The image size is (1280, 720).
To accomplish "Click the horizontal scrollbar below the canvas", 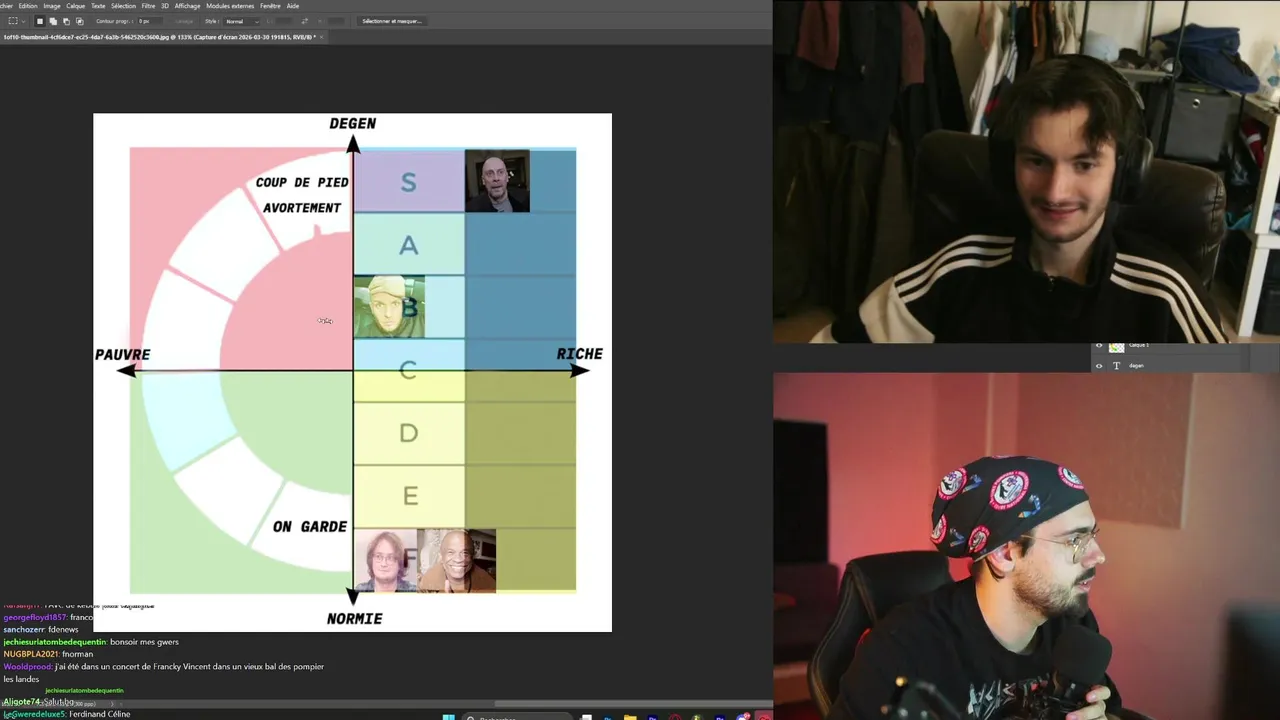I will pyautogui.click(x=635, y=704).
